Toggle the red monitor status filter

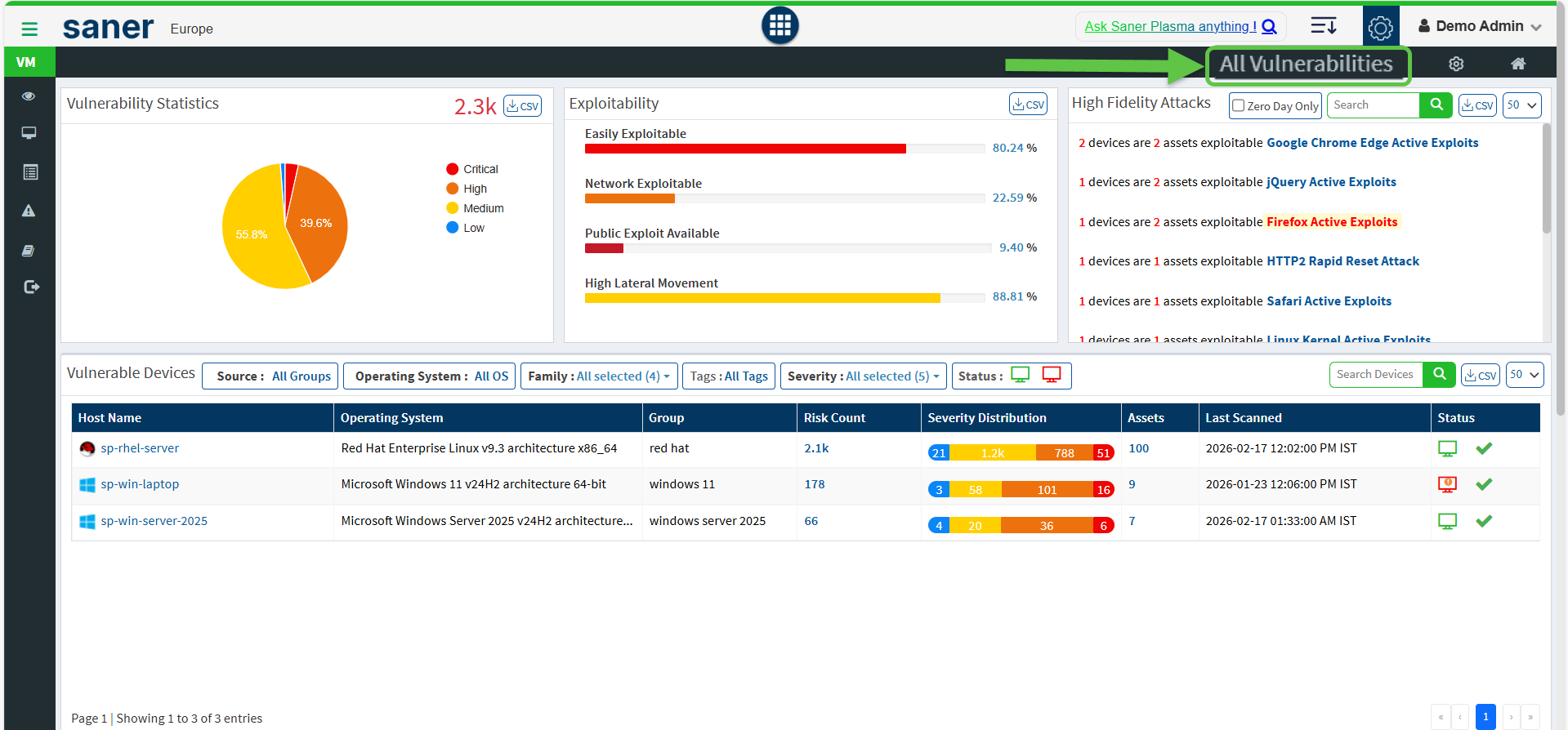point(1051,375)
